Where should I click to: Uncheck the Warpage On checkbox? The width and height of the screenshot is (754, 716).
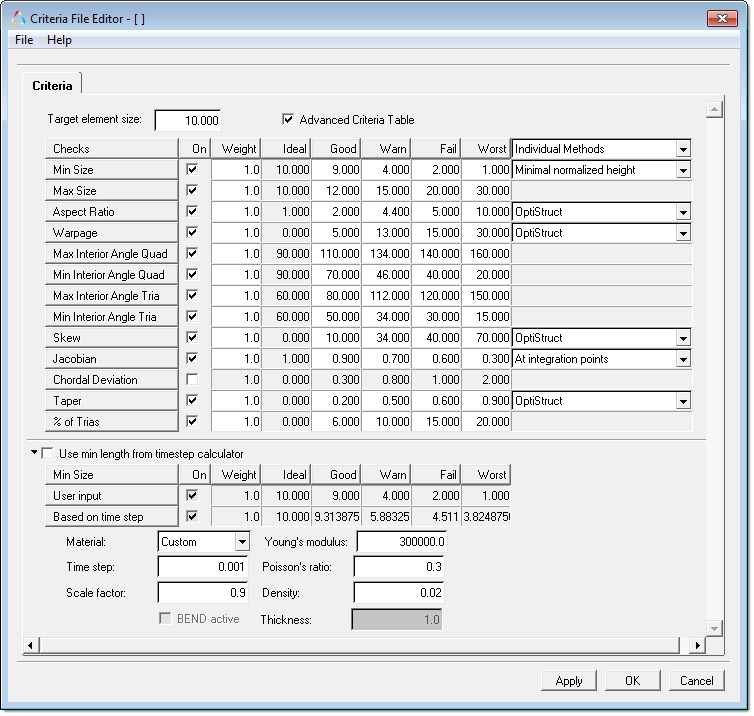click(x=192, y=233)
